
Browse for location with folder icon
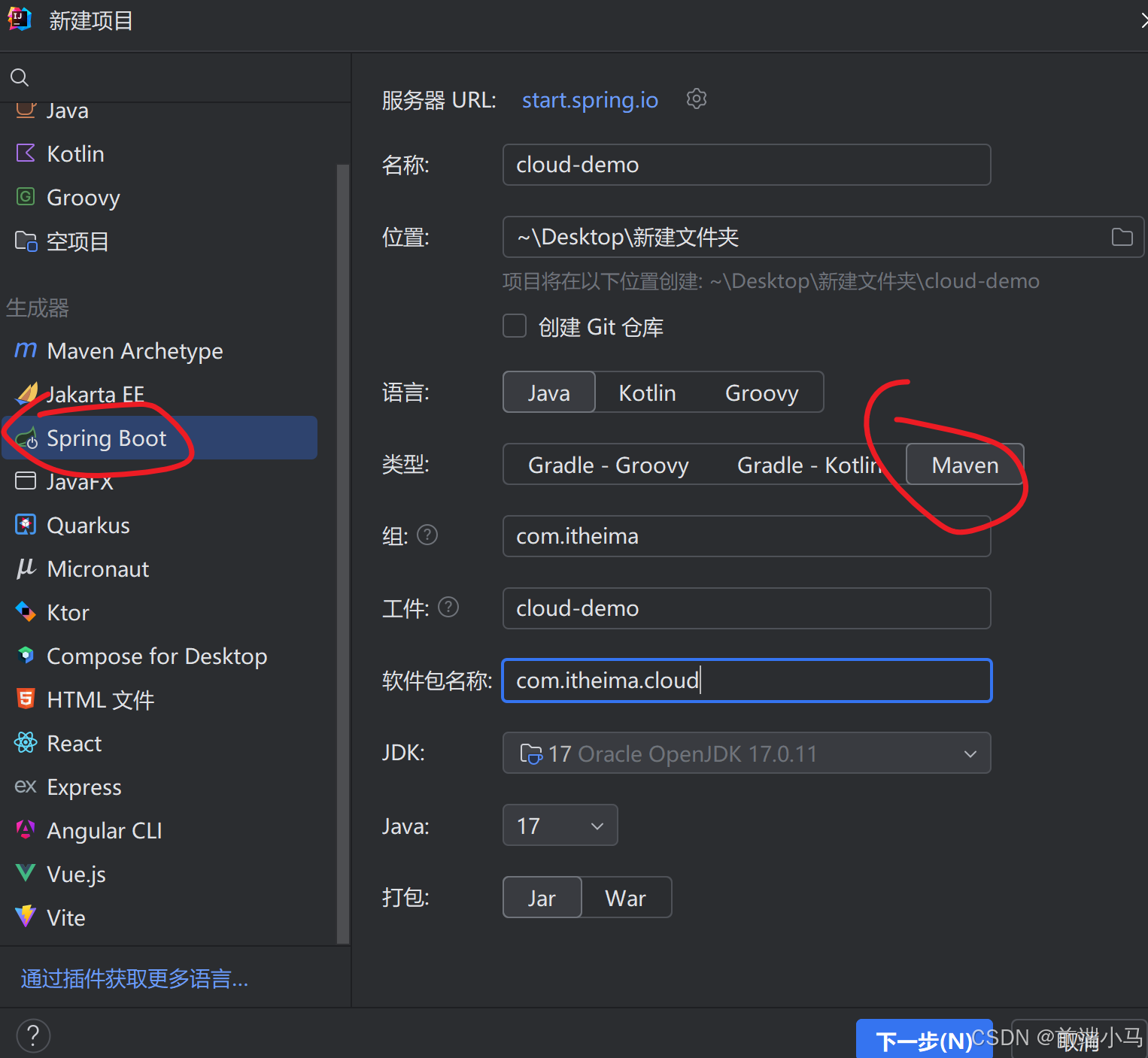(x=1122, y=237)
